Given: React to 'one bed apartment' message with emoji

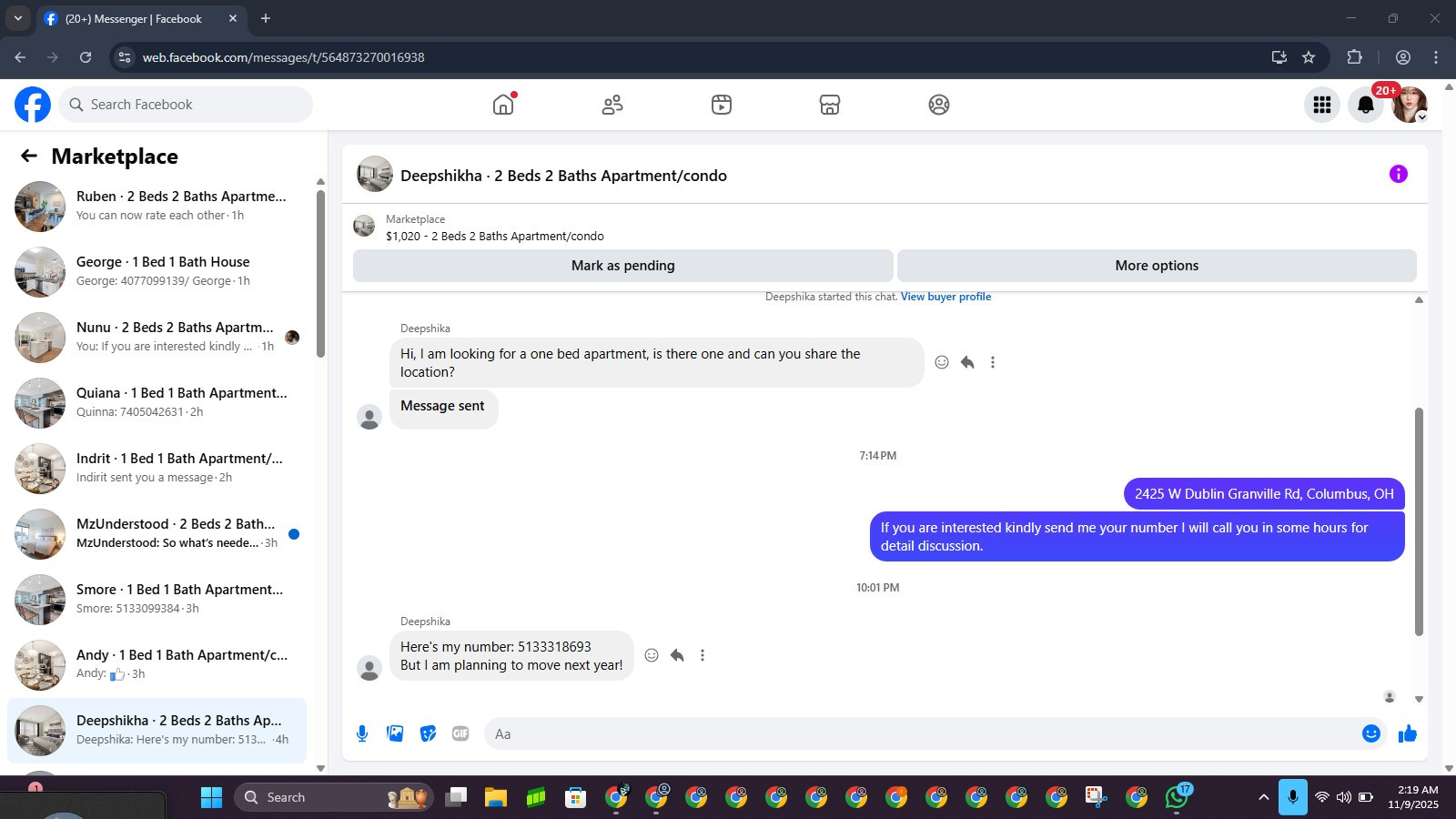Looking at the screenshot, I should tap(942, 362).
